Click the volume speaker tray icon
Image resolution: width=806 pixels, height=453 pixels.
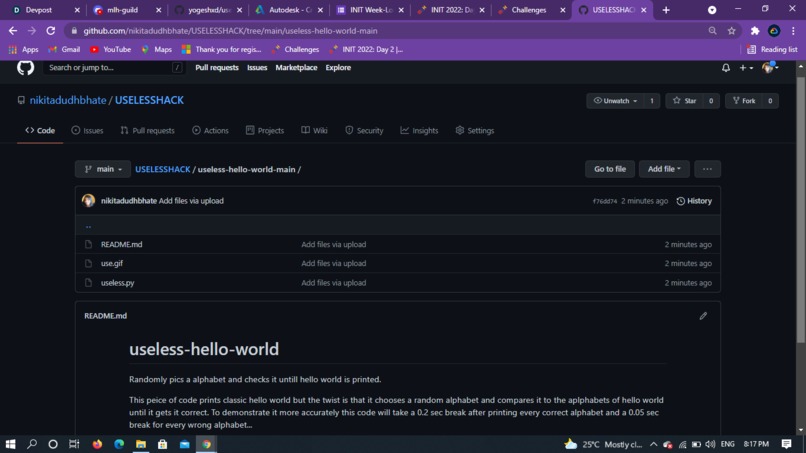point(710,444)
